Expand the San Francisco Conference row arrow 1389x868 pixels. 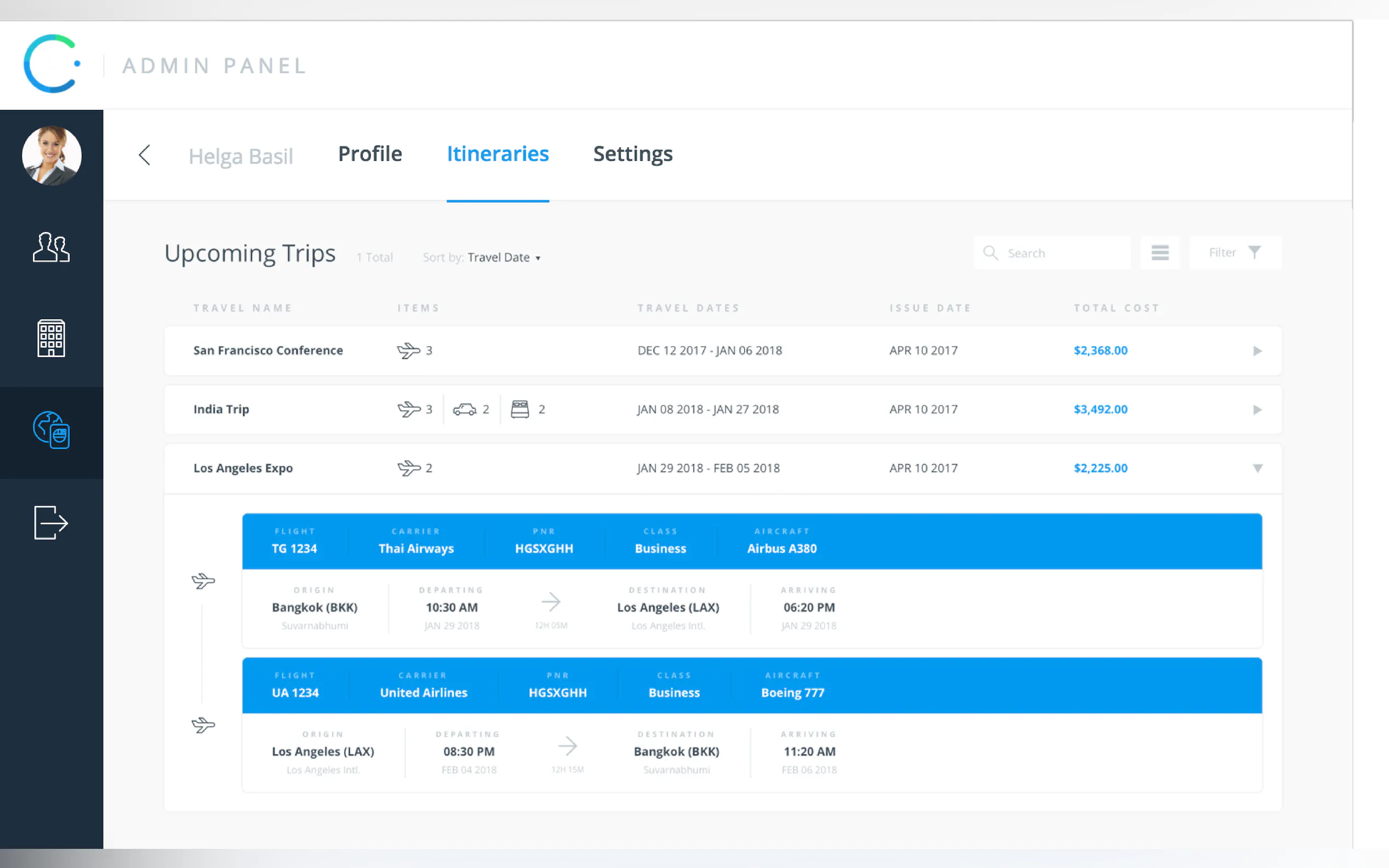point(1257,351)
